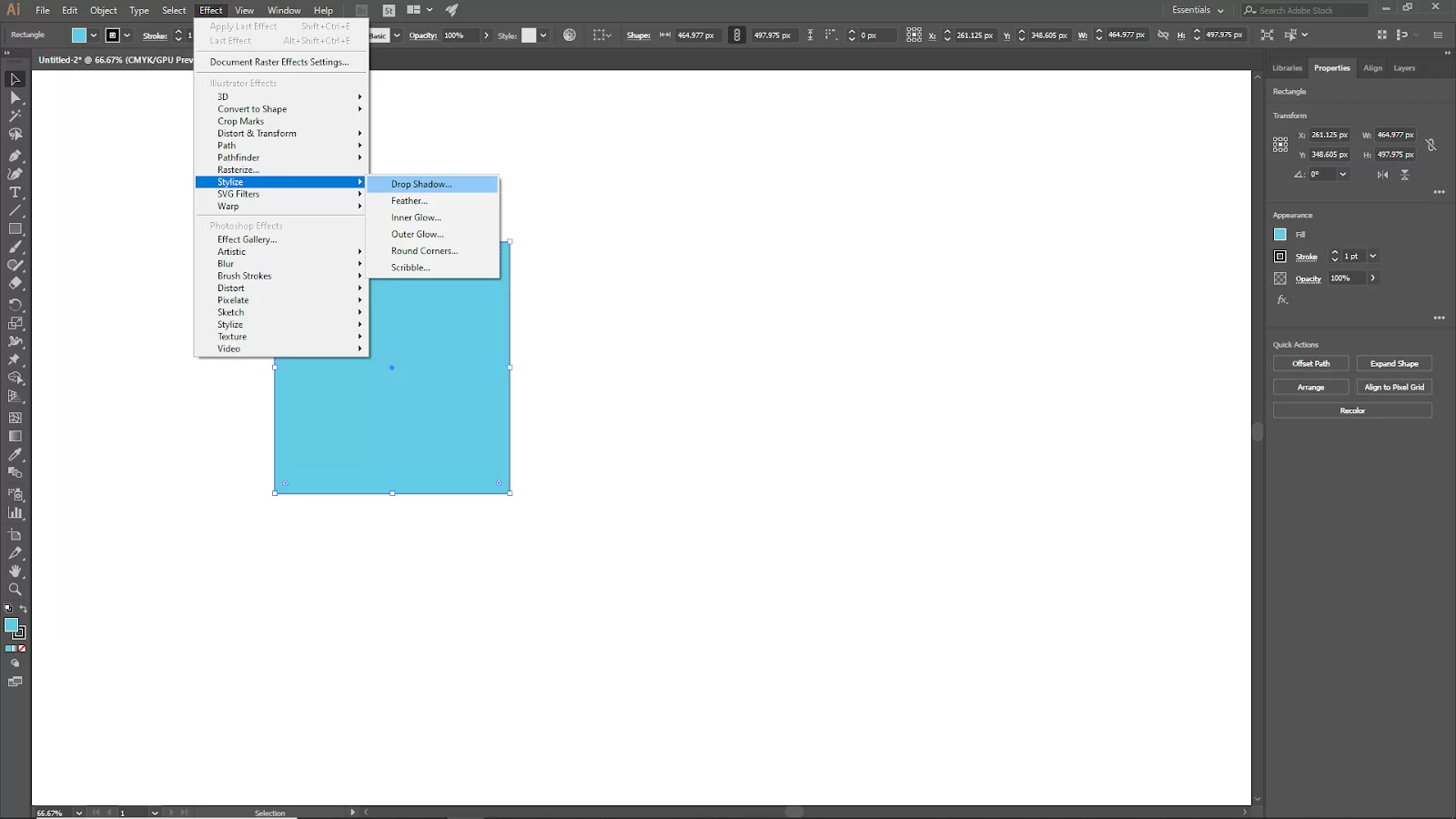Click the Fill swatch in Appearance
Viewport: 1456px width, 819px height.
1280,235
